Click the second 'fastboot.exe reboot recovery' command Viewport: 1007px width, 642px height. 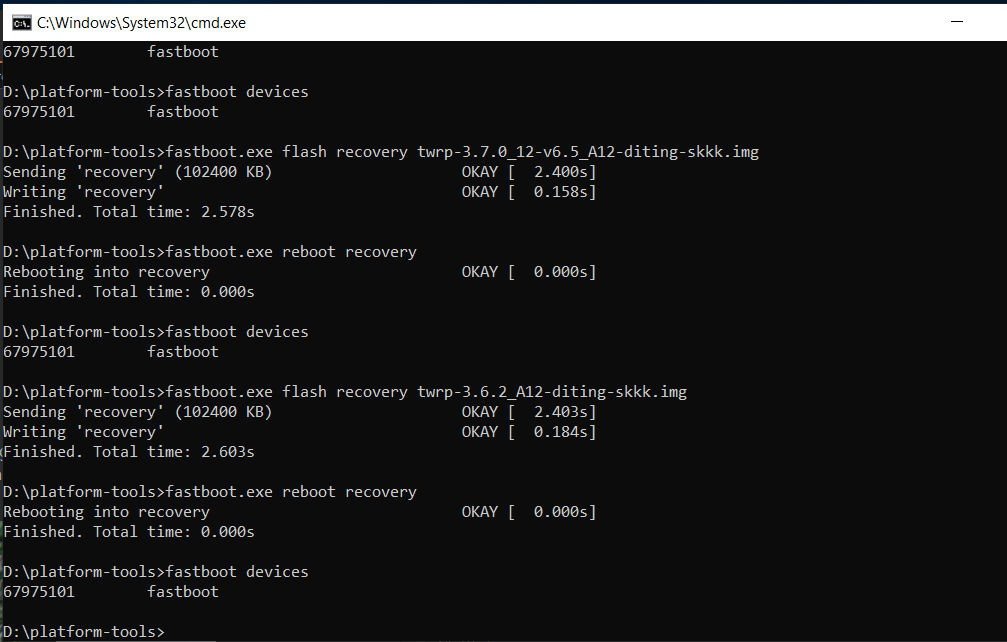pyautogui.click(x=291, y=492)
